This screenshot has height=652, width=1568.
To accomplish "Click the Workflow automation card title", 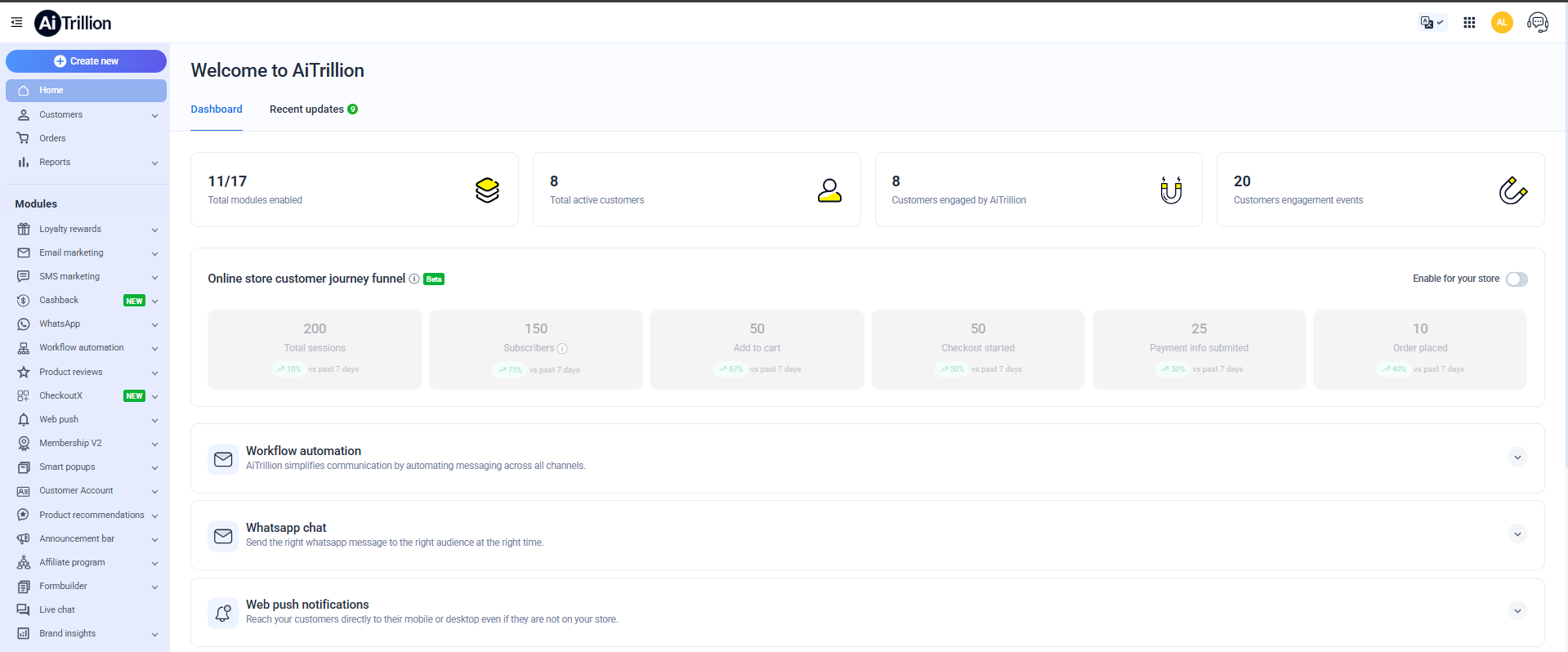I will tap(303, 451).
